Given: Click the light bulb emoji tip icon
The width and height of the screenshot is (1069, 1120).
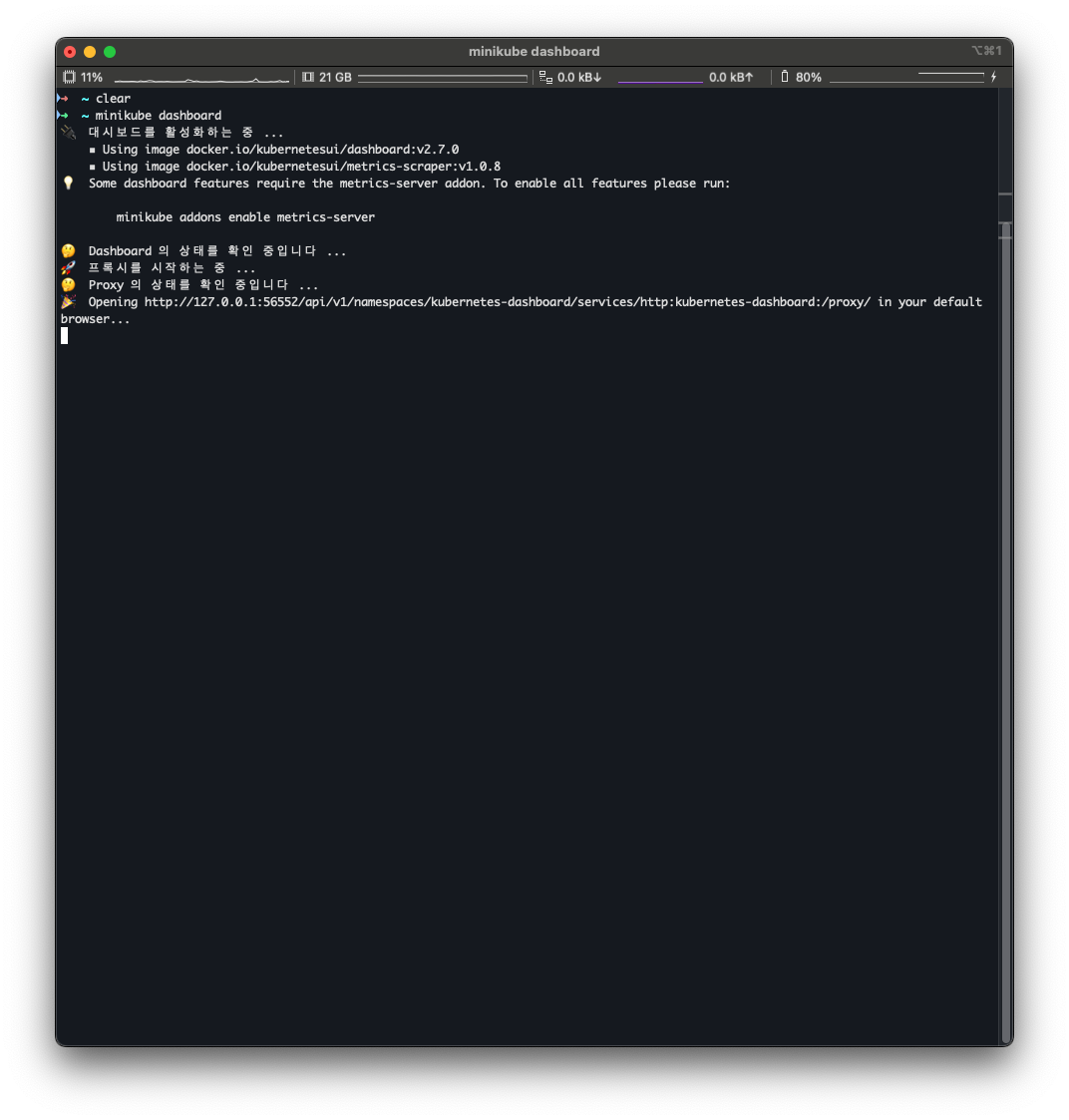Looking at the screenshot, I should 68,183.
